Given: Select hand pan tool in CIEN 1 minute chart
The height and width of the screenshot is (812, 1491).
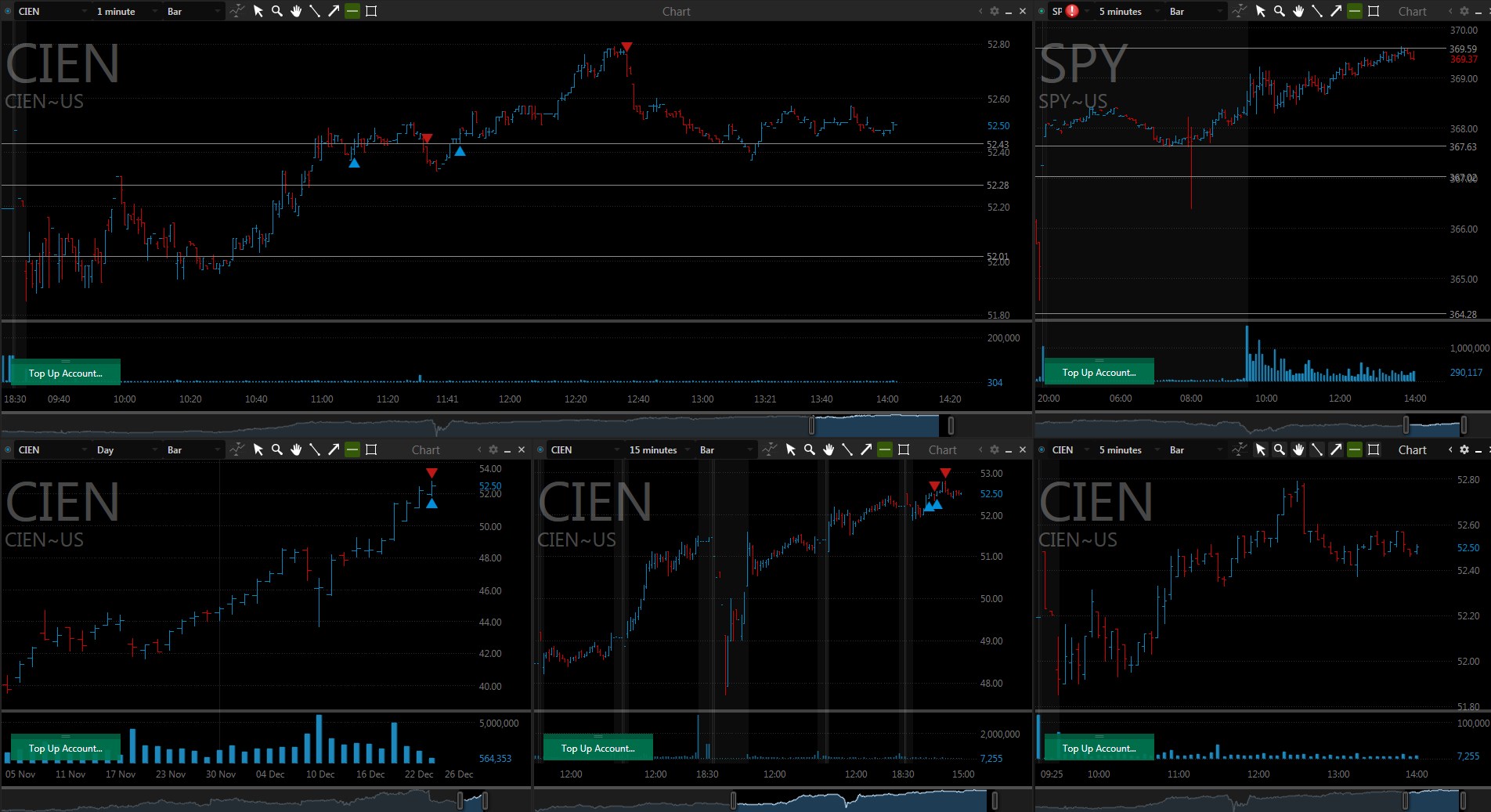Looking at the screenshot, I should click(x=296, y=11).
